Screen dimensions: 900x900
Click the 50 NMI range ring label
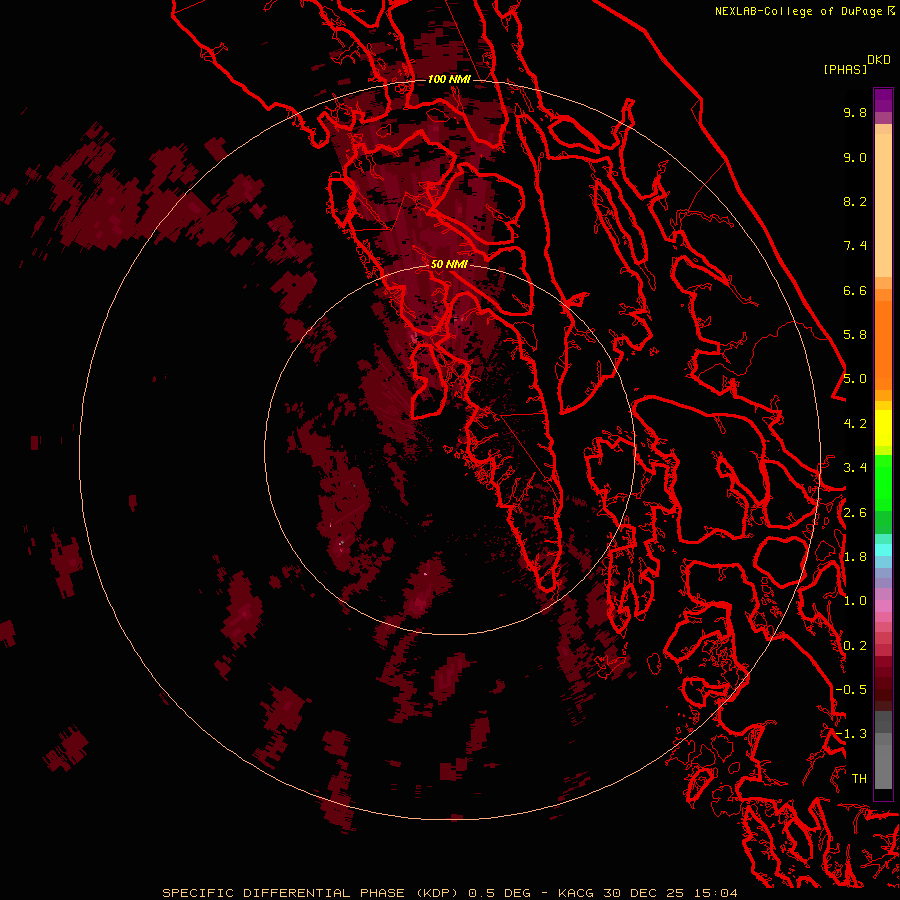click(449, 264)
